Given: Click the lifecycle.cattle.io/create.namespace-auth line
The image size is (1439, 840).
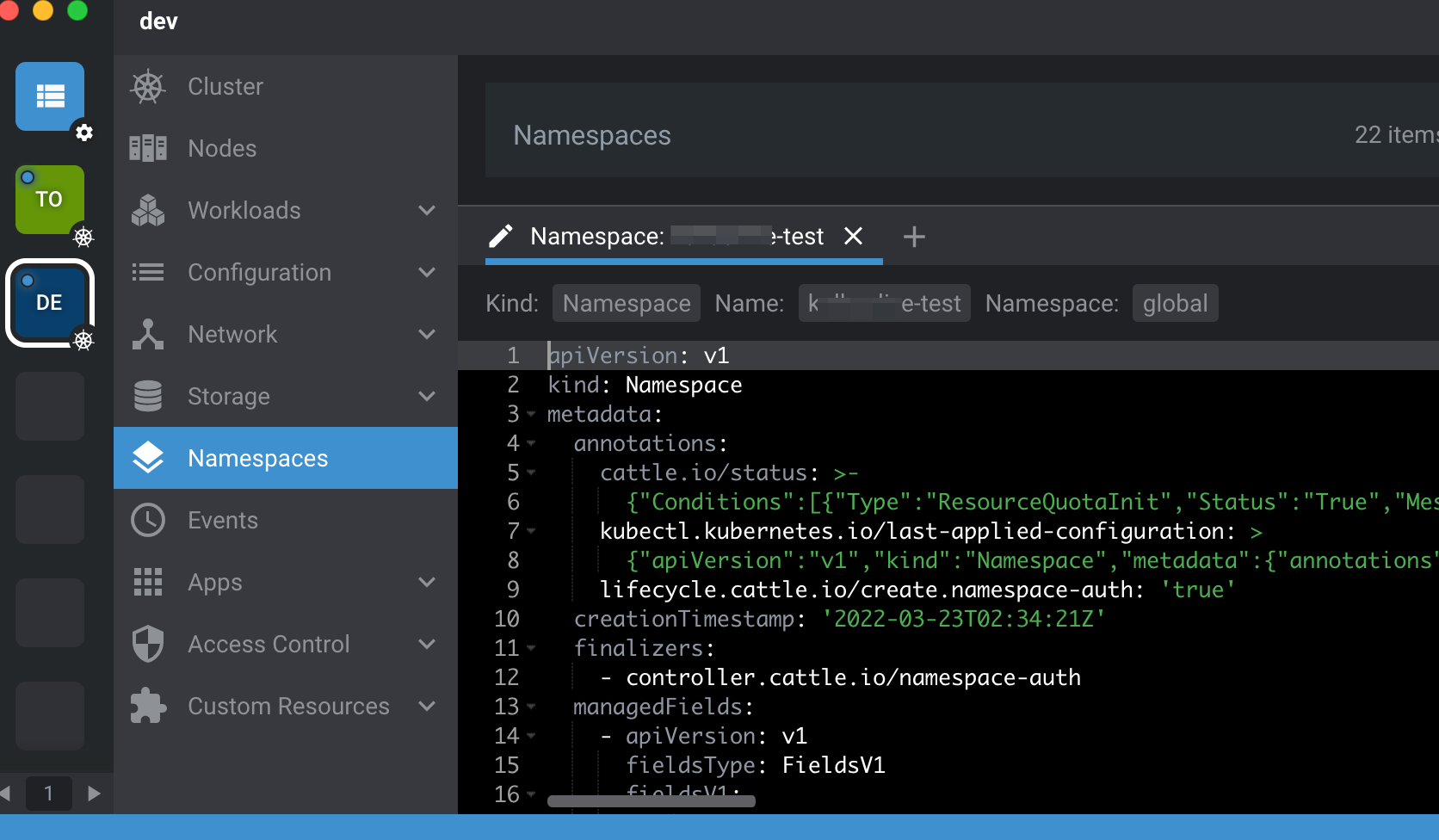Looking at the screenshot, I should pyautogui.click(x=917, y=590).
